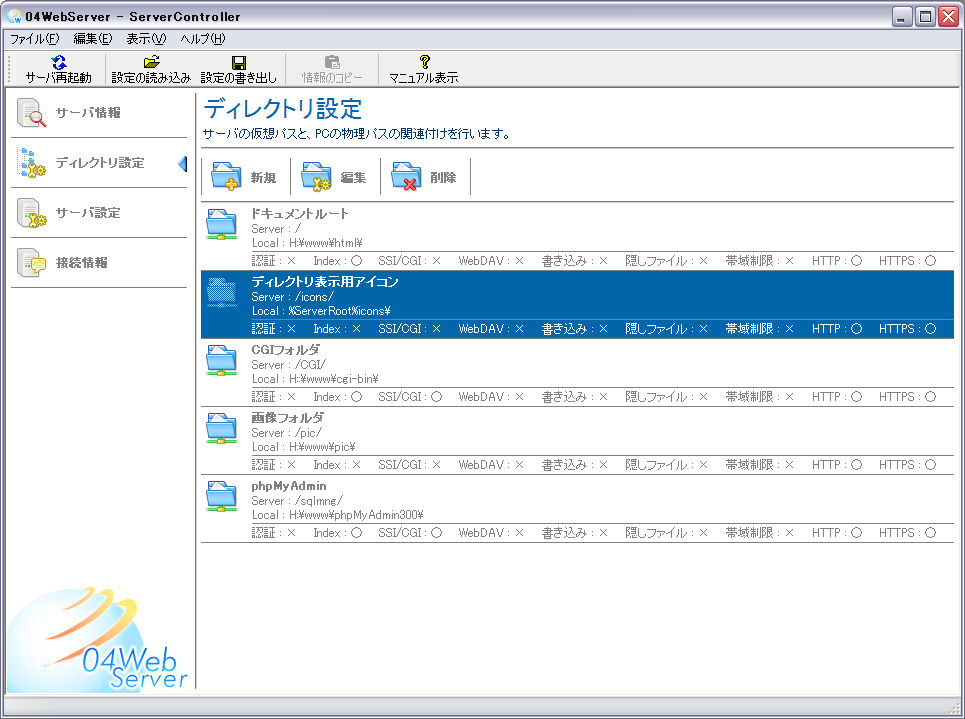Select the ドキュメントルート entry title
This screenshot has width=965, height=719.
(x=300, y=214)
